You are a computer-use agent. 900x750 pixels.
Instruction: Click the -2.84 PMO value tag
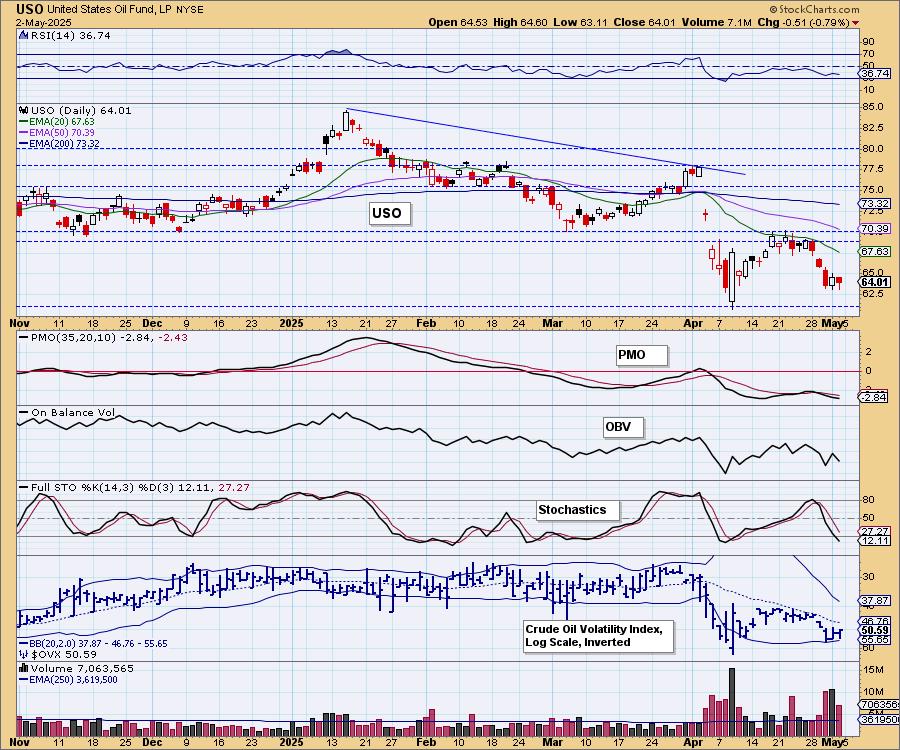point(875,397)
